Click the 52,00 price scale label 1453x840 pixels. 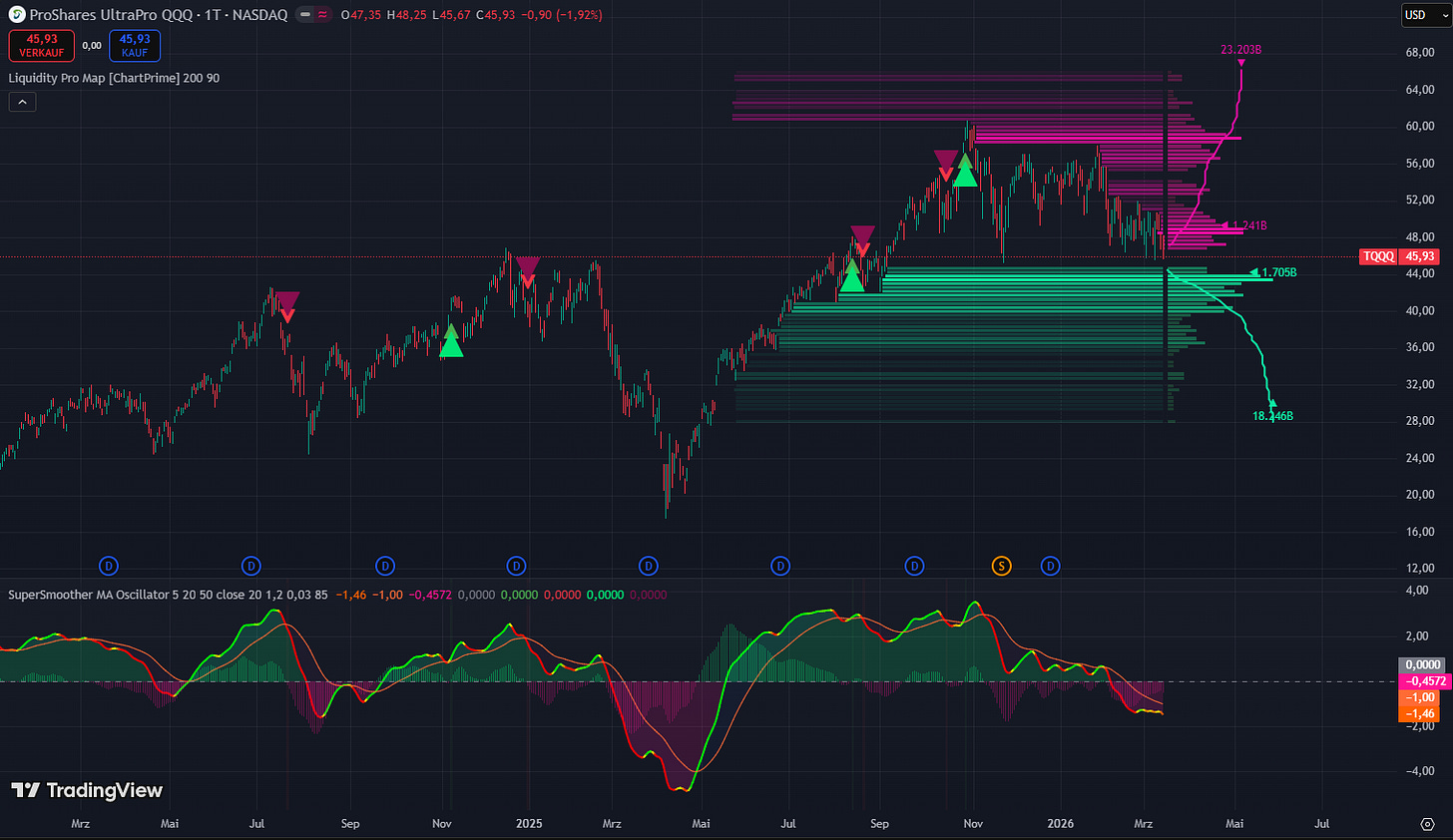(x=1420, y=201)
